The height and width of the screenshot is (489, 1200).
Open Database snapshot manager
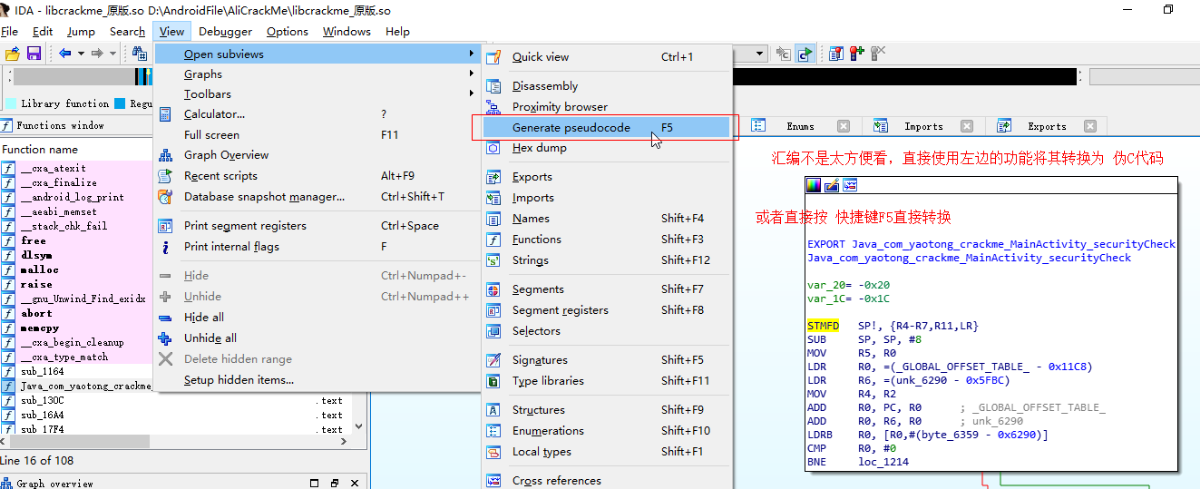(317, 196)
